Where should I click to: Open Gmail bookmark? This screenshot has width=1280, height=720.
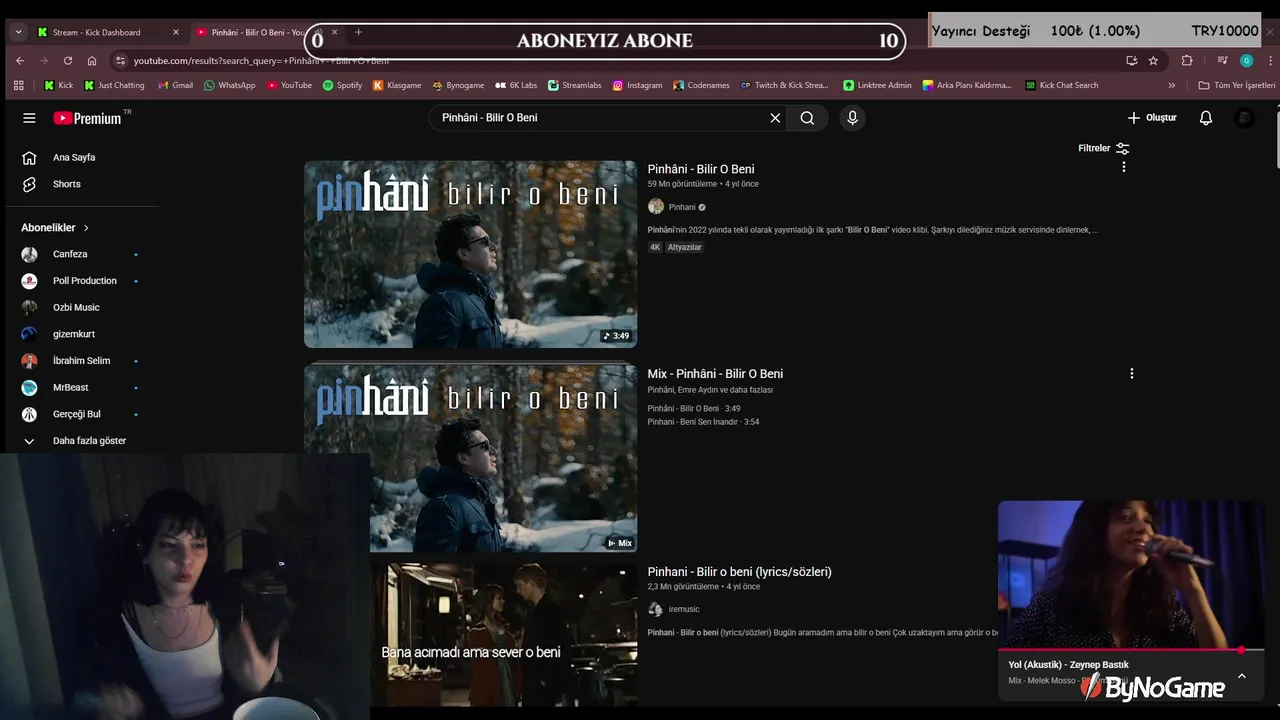point(175,85)
